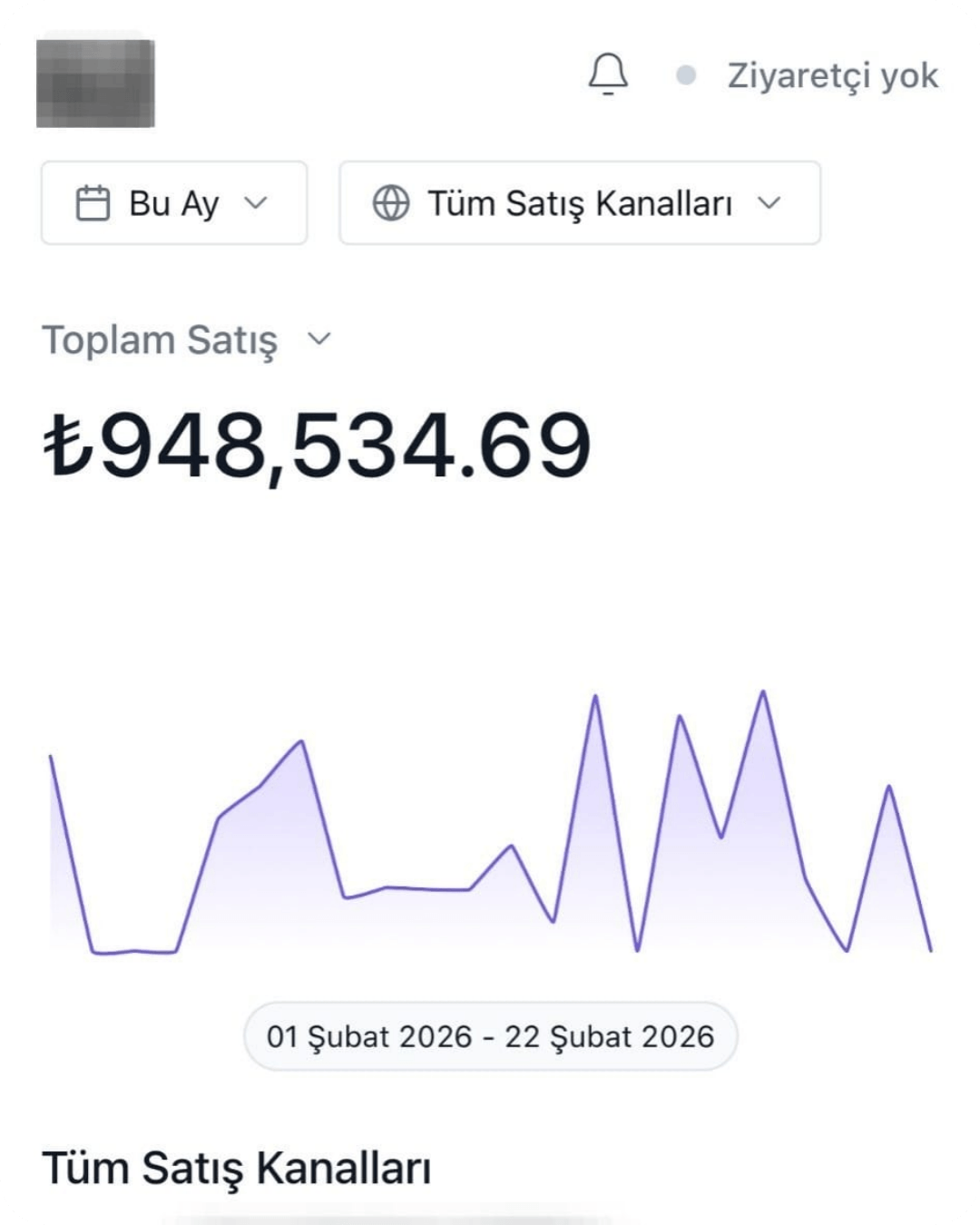Click Tüm Satış Kanalları filter text
Screen dimensions: 980x1225
click(x=580, y=203)
